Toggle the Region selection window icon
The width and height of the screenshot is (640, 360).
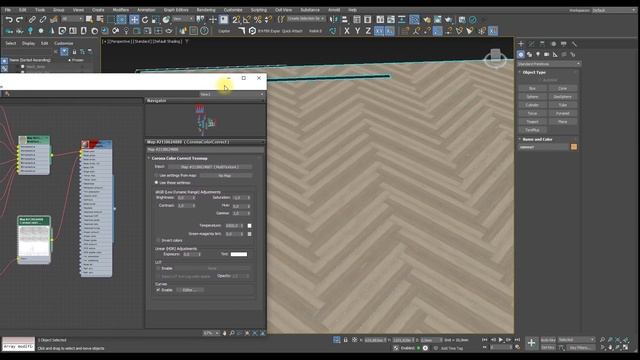click(122, 20)
